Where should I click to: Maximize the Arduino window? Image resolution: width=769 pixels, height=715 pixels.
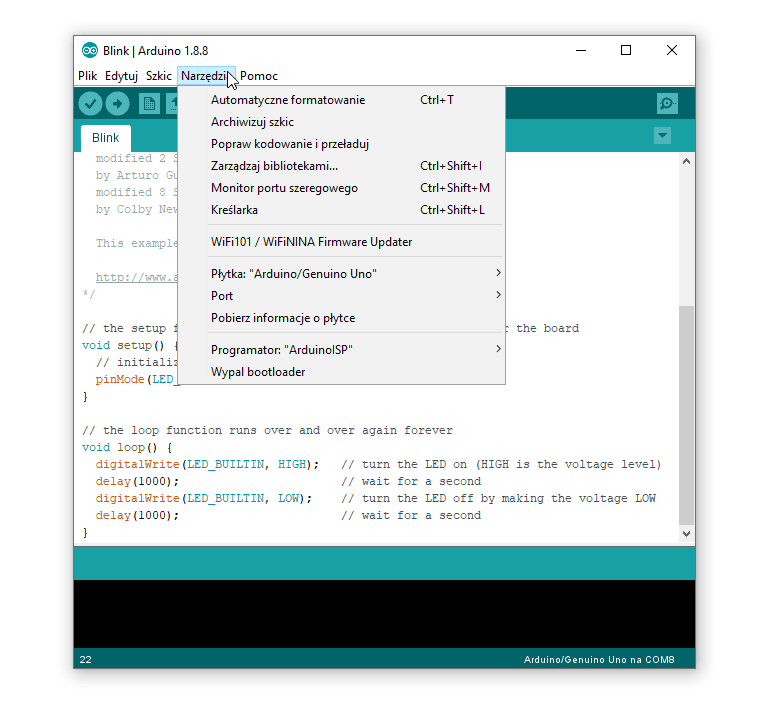(x=626, y=51)
